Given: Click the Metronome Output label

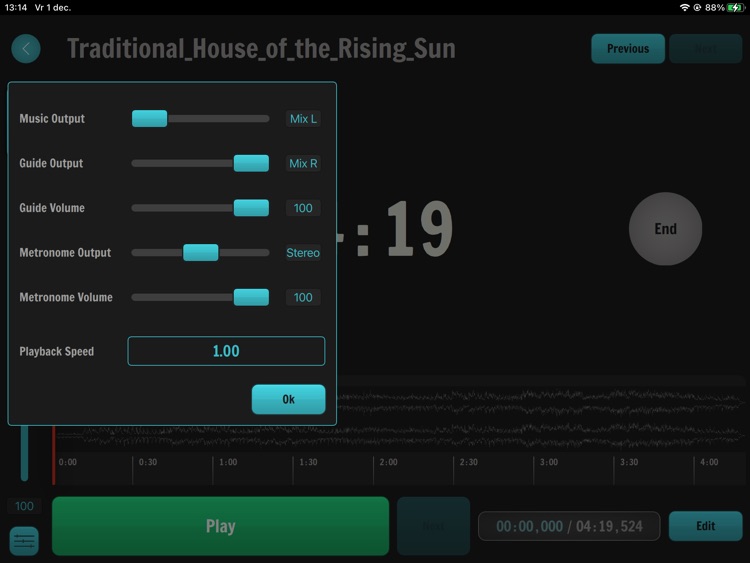Looking at the screenshot, I should tap(65, 253).
